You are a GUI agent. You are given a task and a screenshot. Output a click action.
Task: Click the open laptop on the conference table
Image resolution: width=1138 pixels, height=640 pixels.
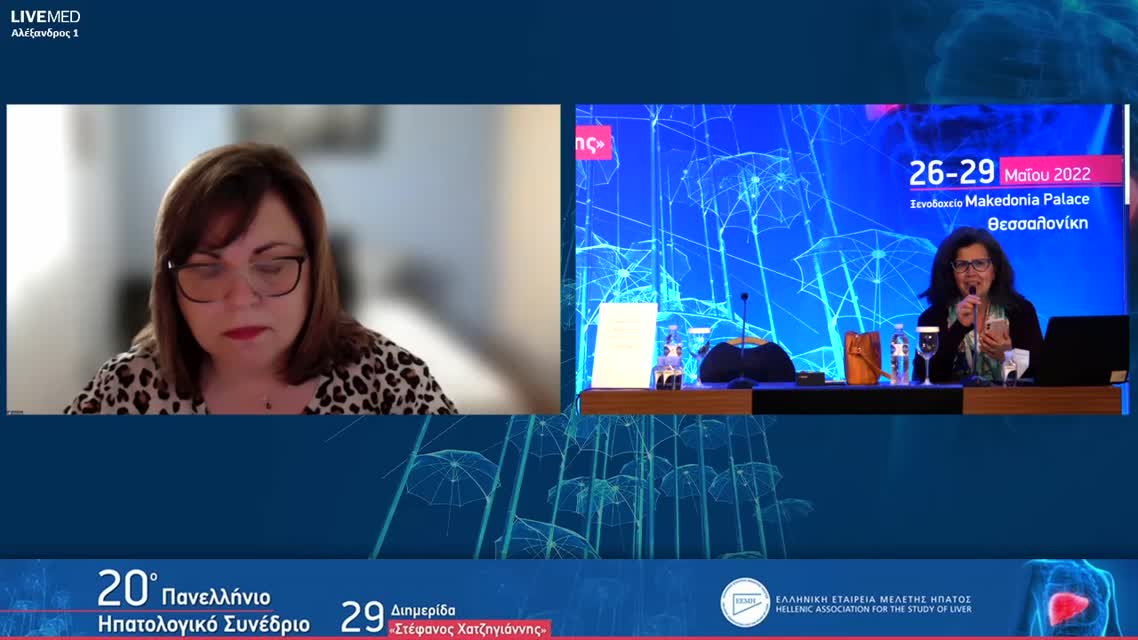pyautogui.click(x=1083, y=350)
